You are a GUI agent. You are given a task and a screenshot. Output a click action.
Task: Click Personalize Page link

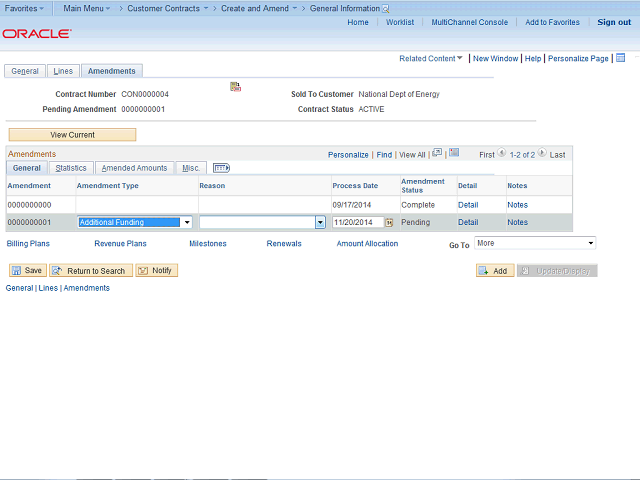pyautogui.click(x=578, y=58)
